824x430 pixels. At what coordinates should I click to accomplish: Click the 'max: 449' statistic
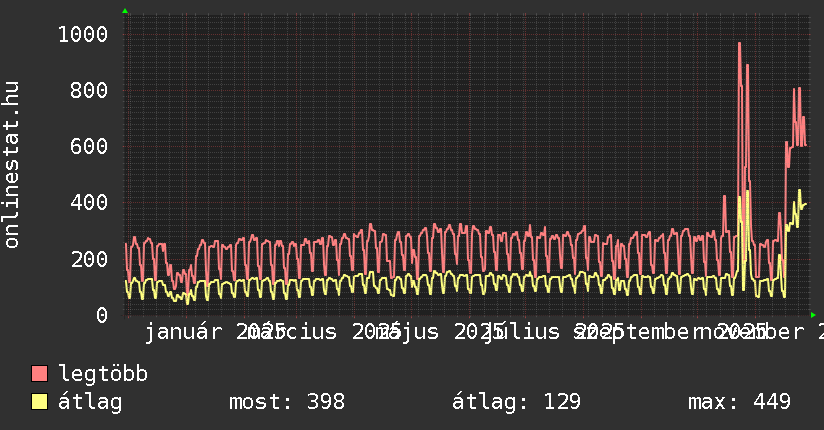pos(739,402)
